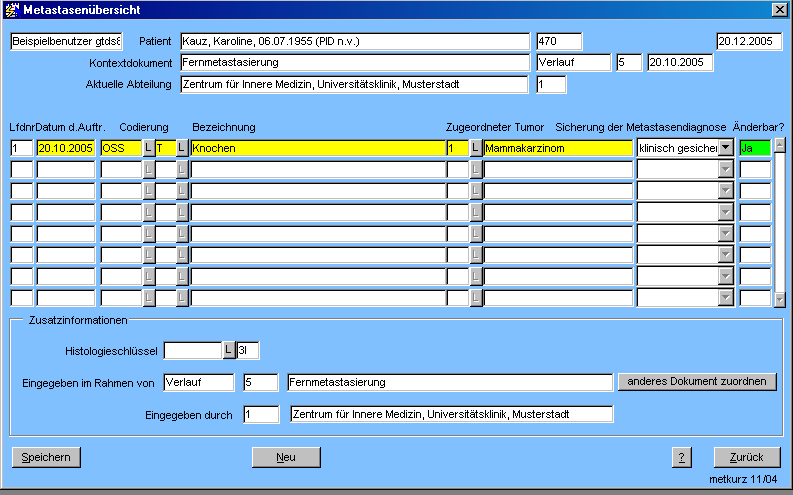Click the date field showing 20.10.2005 in row one
The height and width of the screenshot is (495, 793).
66,148
